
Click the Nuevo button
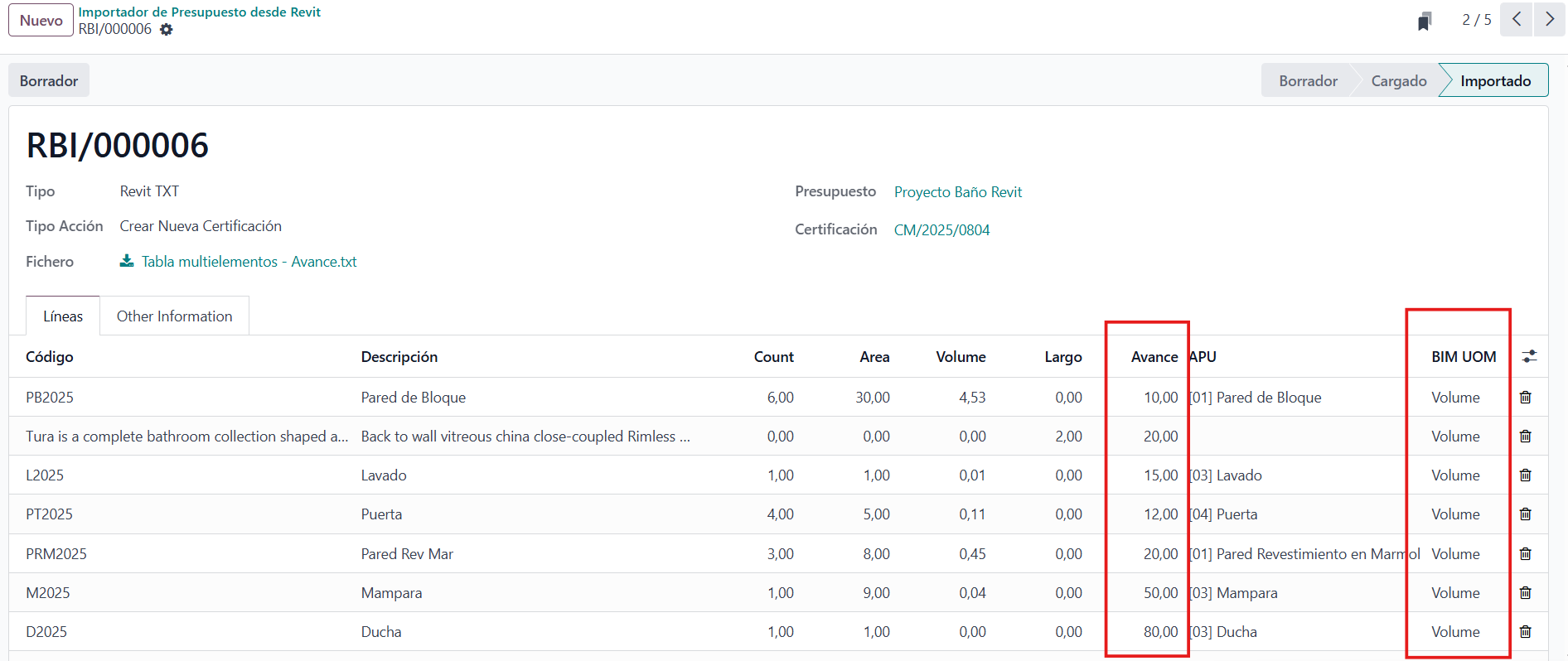click(41, 21)
